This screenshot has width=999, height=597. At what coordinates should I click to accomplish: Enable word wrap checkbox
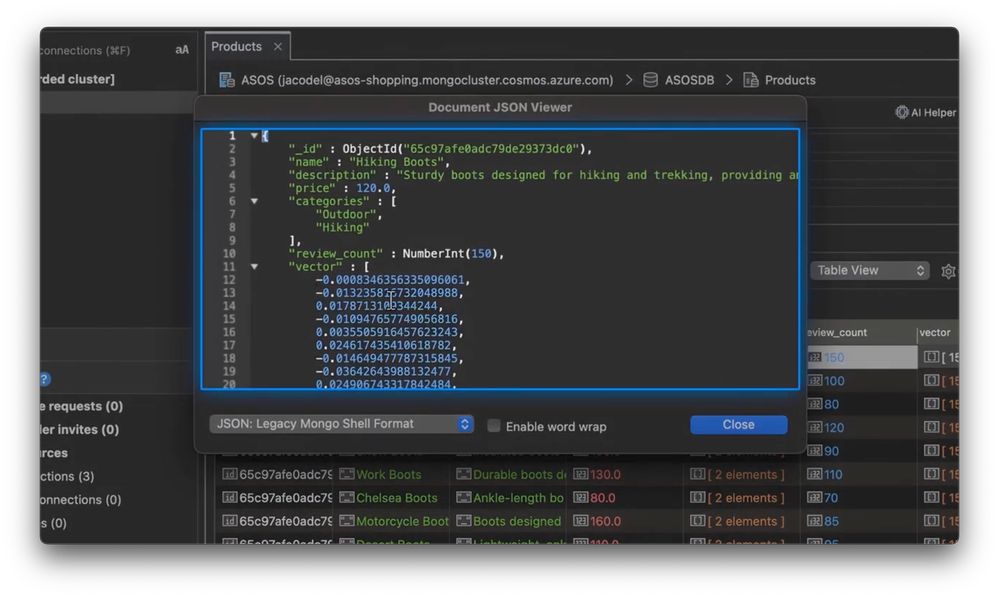tap(493, 426)
